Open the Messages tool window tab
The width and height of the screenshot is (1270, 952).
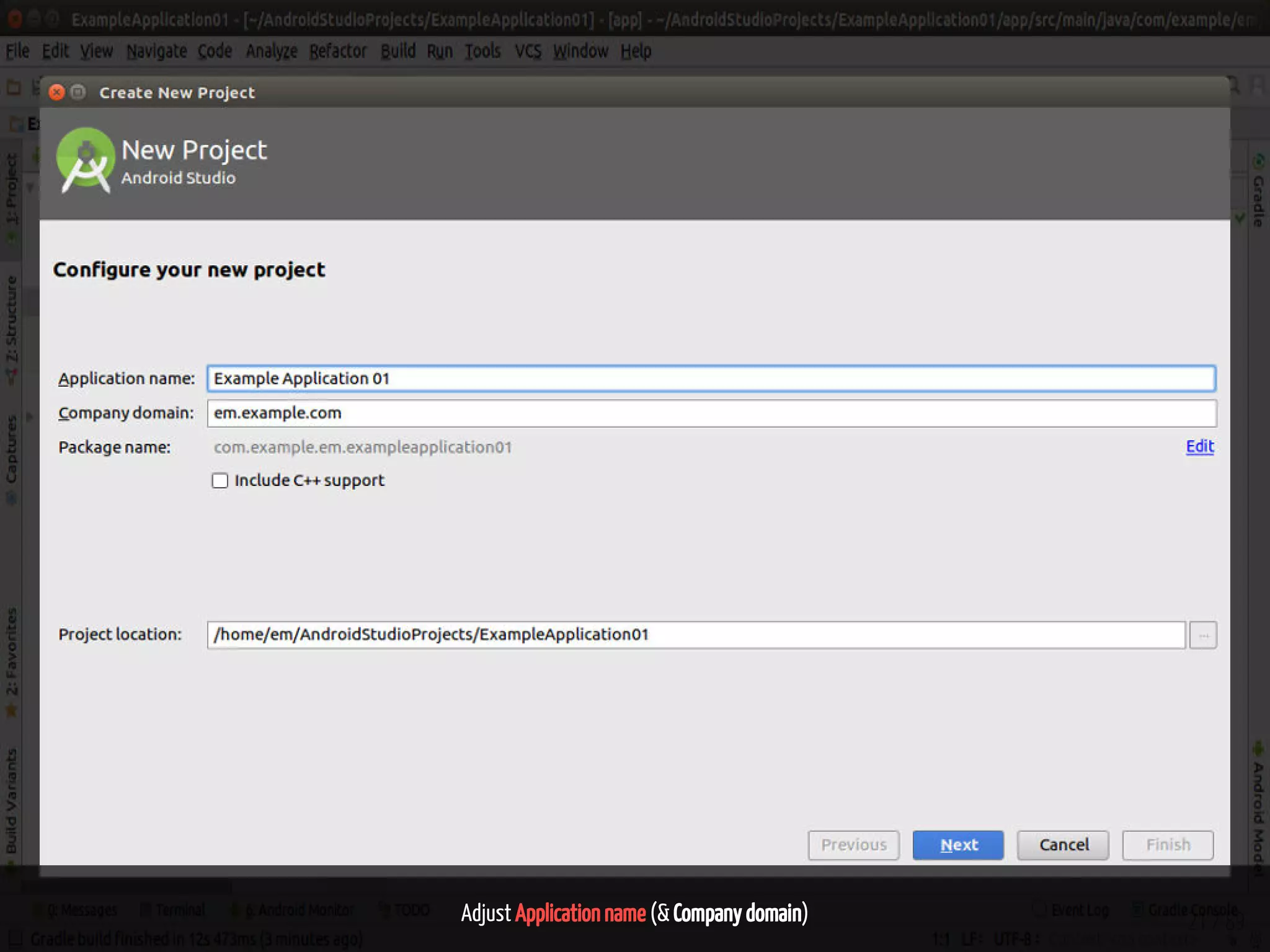click(x=76, y=910)
